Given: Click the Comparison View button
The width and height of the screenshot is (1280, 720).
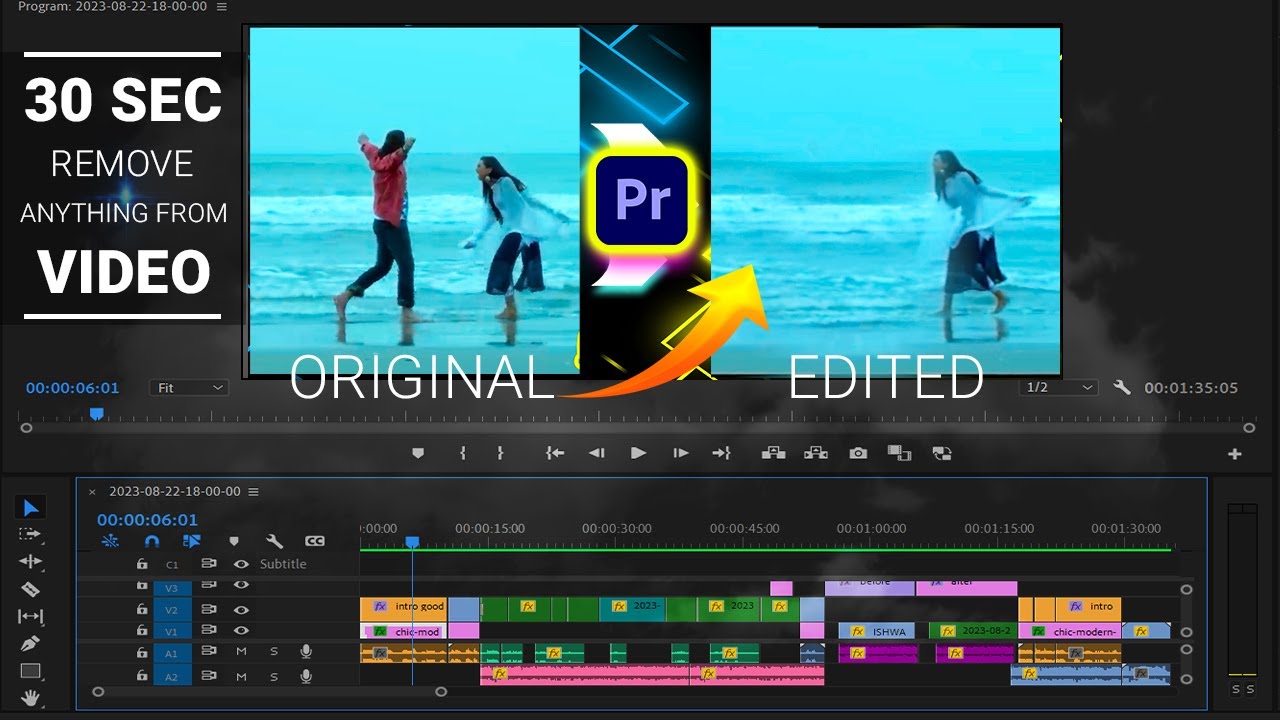Looking at the screenshot, I should pyautogui.click(x=900, y=453).
